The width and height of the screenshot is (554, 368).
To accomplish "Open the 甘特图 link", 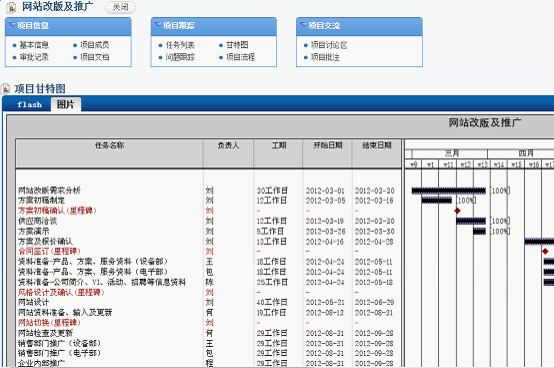I will (x=237, y=45).
